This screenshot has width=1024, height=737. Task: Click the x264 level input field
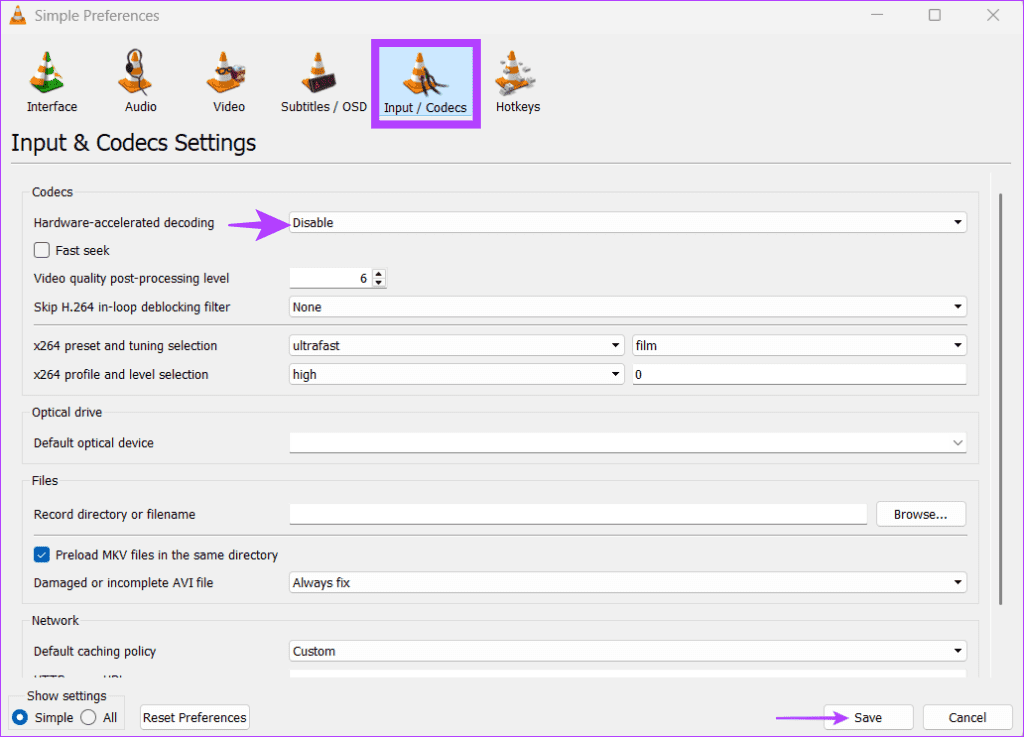click(799, 374)
